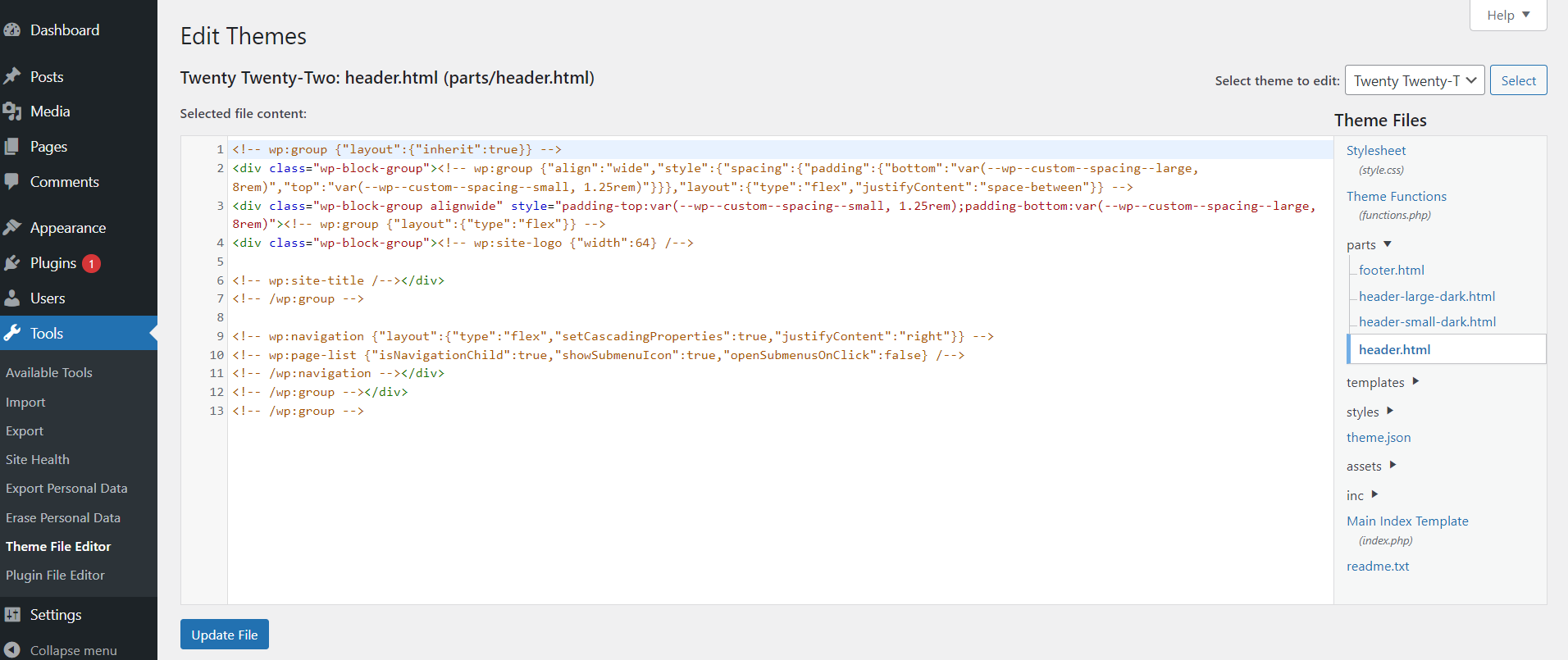1568x660 pixels.
Task: Open header-large-dark.html file
Action: (1427, 296)
